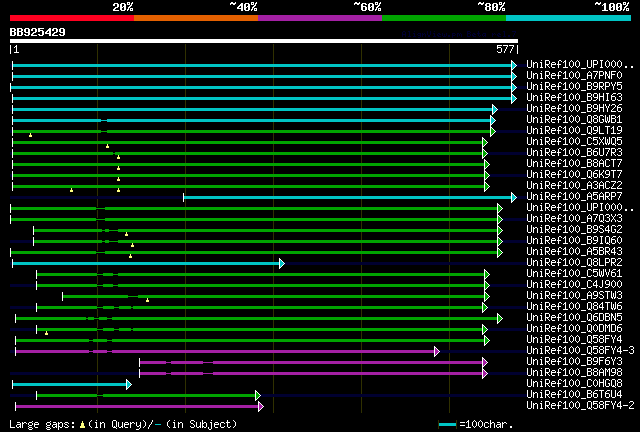Open the UniRef100_B6U7R3 hit label

pos(574,153)
